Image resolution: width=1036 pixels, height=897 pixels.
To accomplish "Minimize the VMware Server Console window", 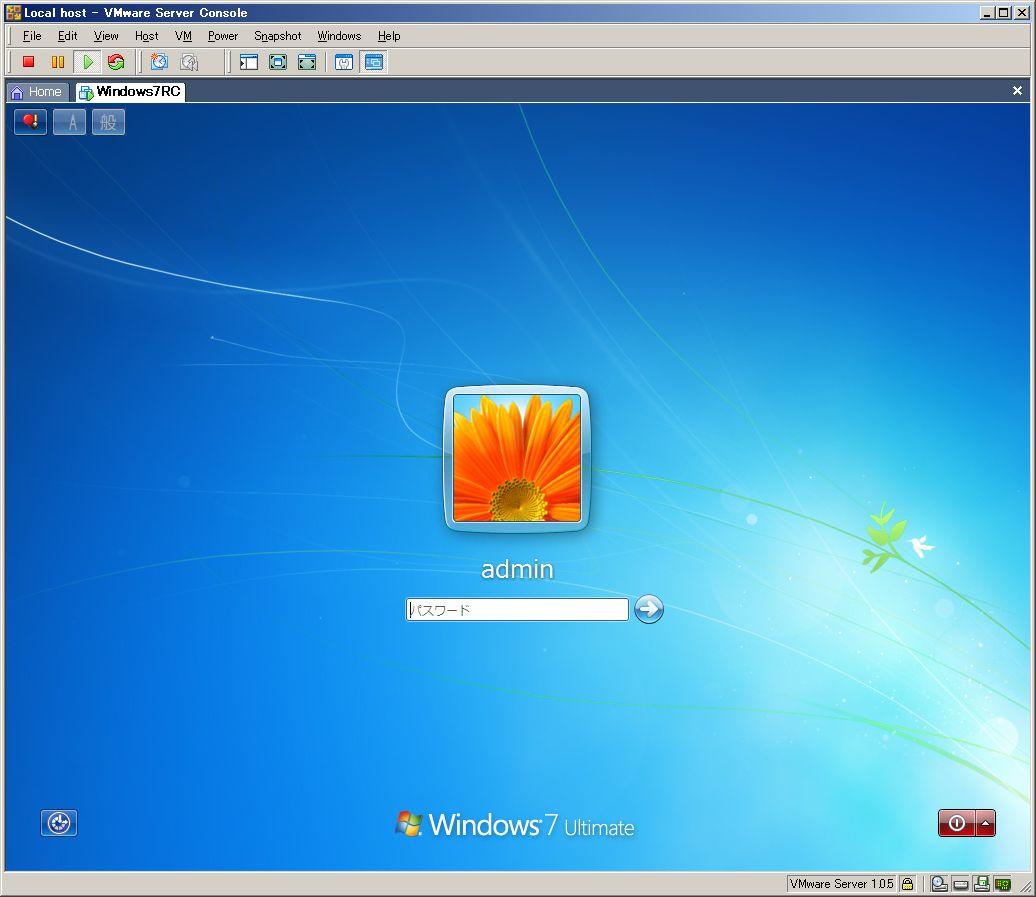I will [987, 12].
